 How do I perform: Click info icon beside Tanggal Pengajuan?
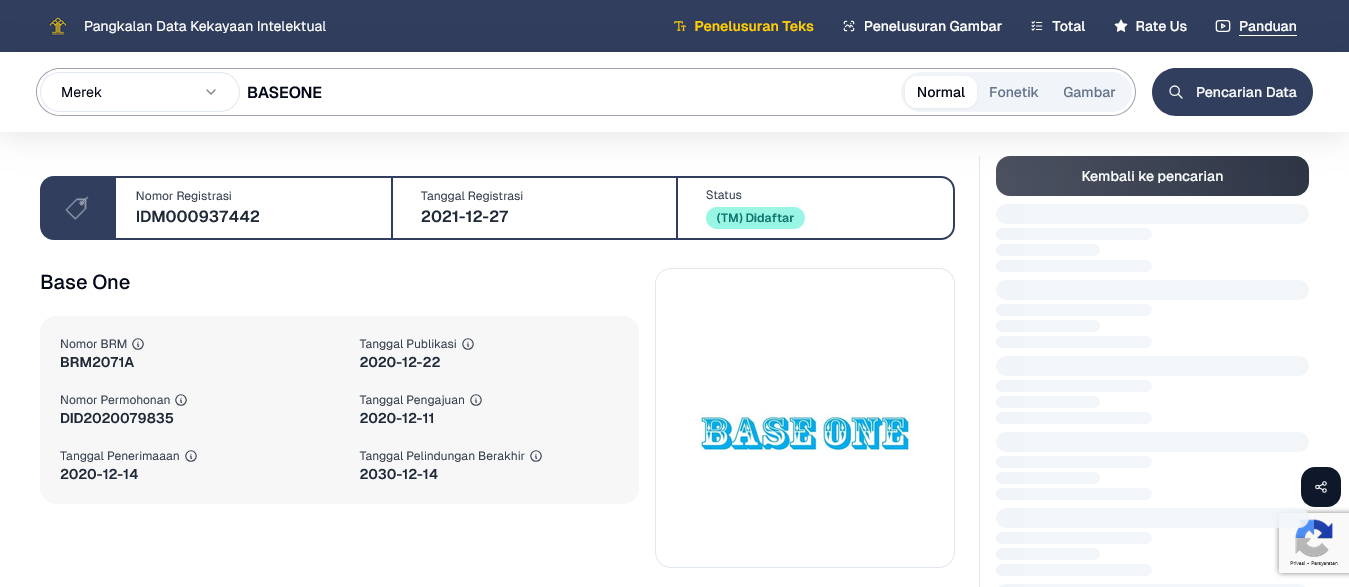[476, 400]
